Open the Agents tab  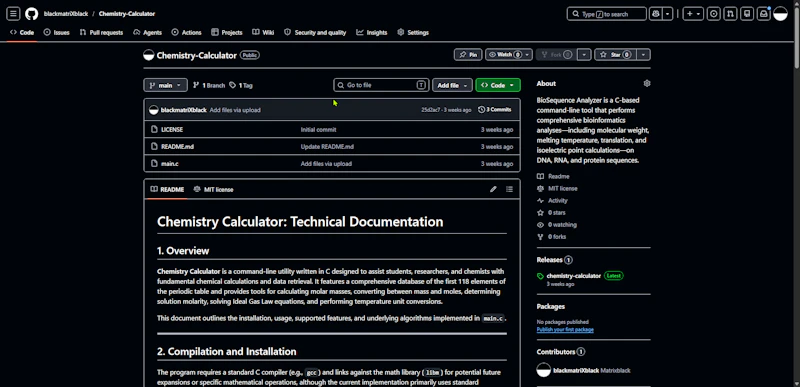point(147,32)
